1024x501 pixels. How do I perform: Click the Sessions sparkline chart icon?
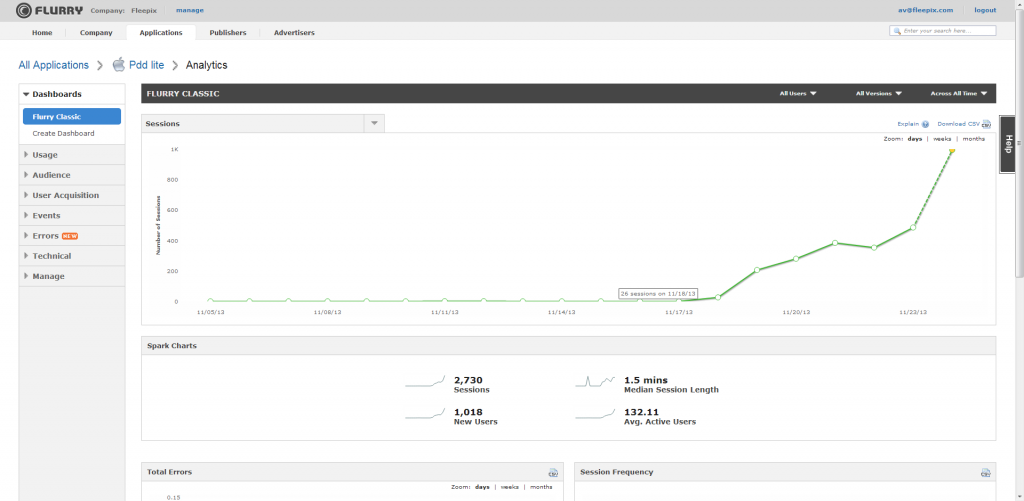pyautogui.click(x=425, y=382)
